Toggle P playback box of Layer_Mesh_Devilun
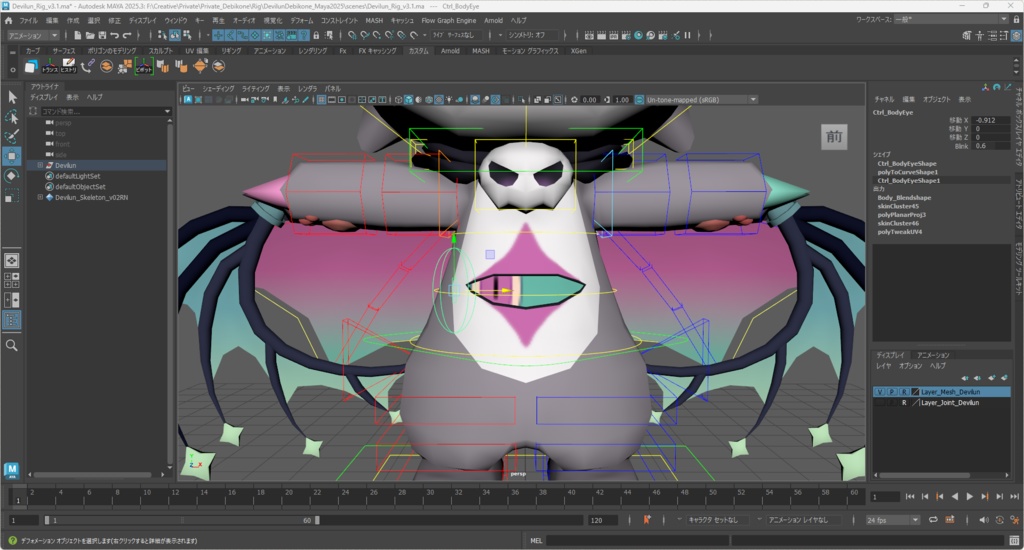 click(x=891, y=392)
